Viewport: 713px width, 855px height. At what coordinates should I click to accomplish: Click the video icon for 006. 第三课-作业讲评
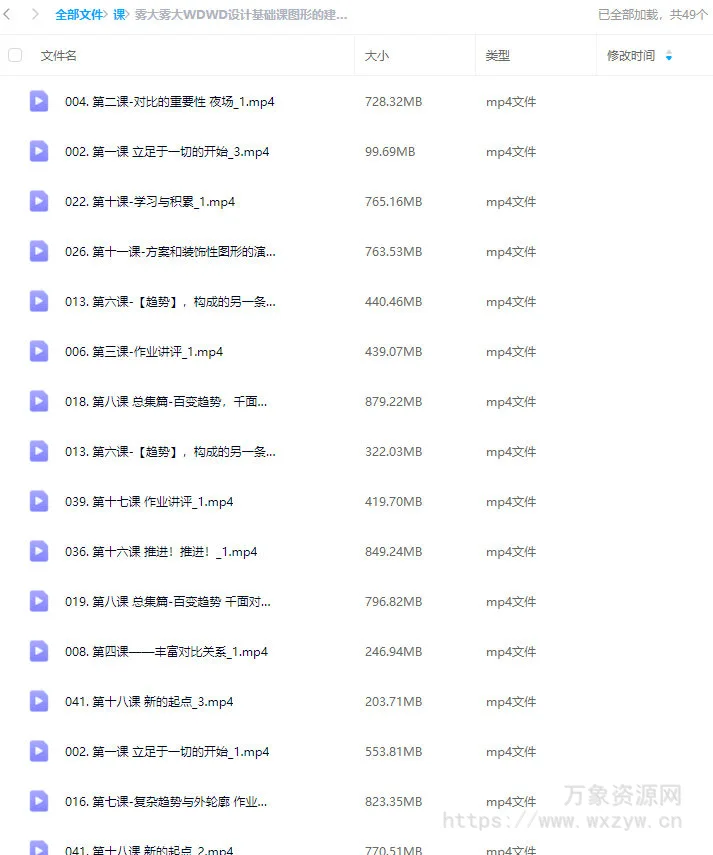39,351
